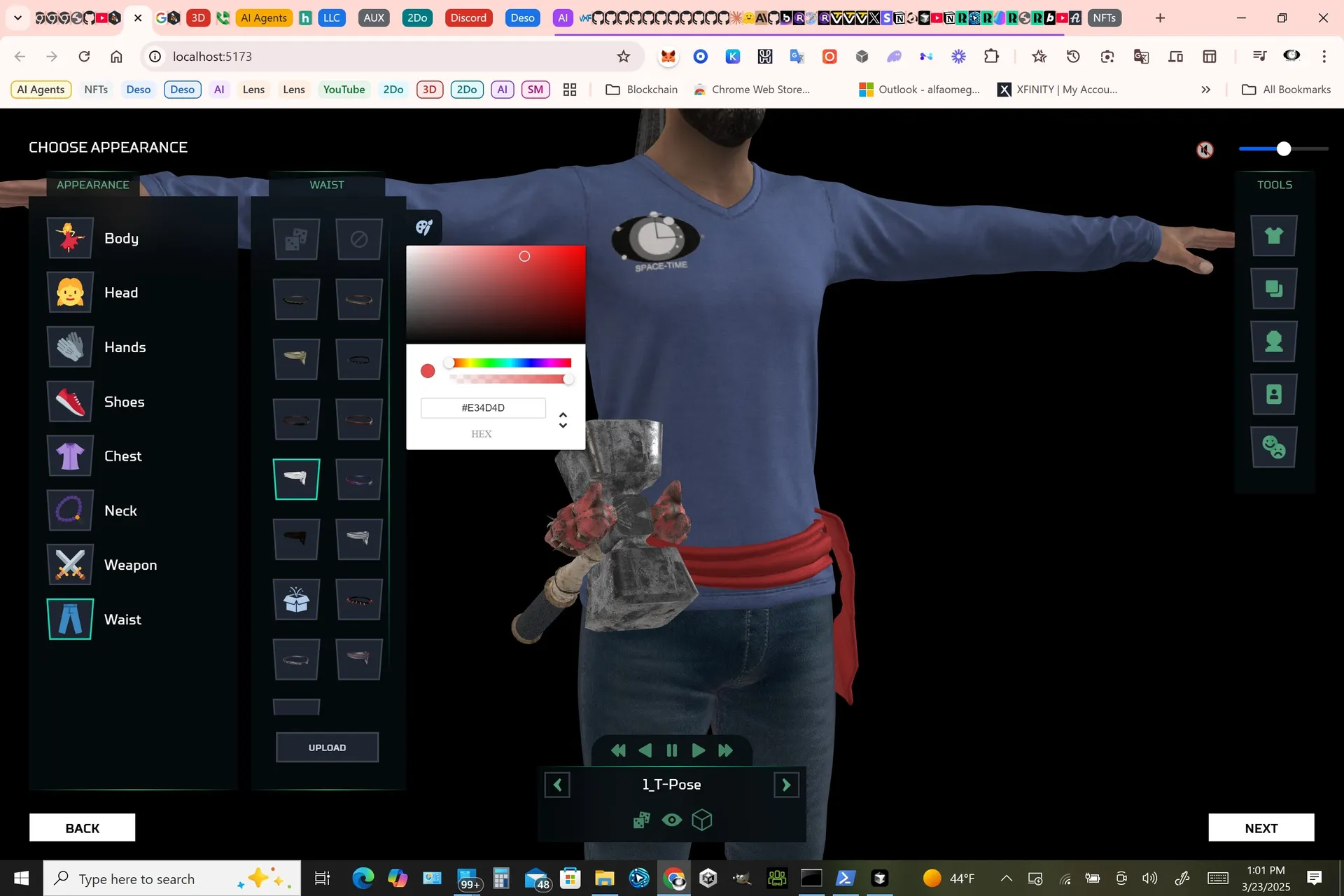
Task: Click the NEXT button
Action: [x=1261, y=828]
